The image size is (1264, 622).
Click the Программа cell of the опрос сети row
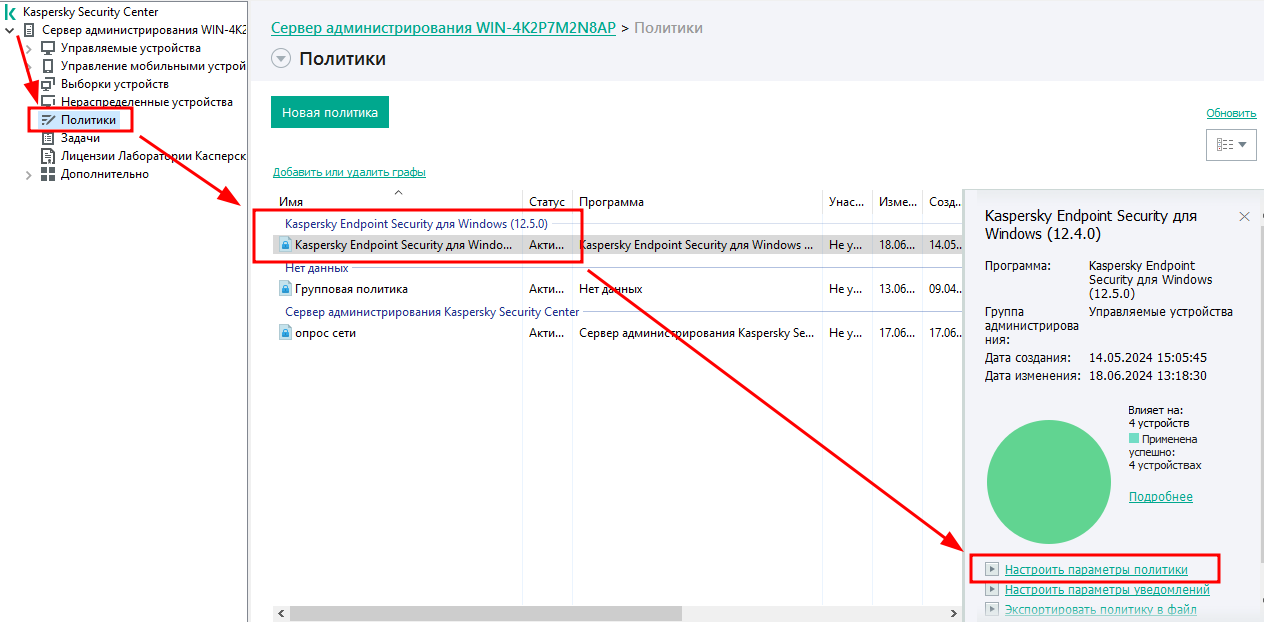(x=697, y=333)
